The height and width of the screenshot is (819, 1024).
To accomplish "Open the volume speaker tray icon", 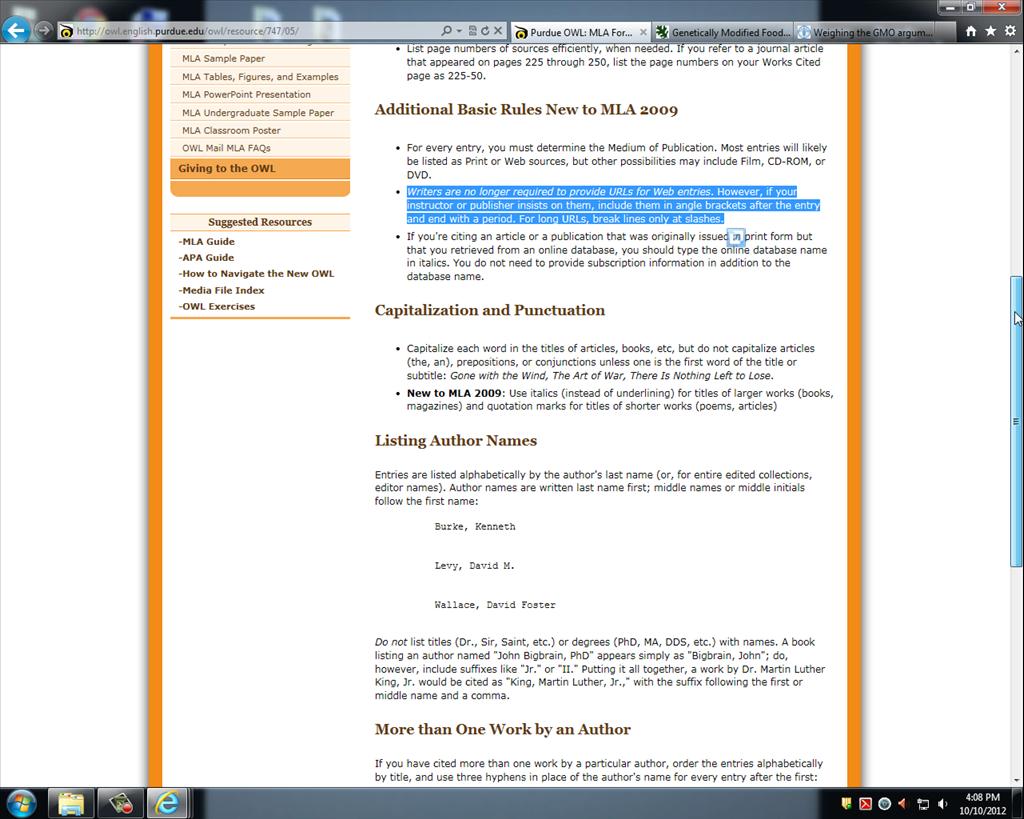I will coord(942,804).
